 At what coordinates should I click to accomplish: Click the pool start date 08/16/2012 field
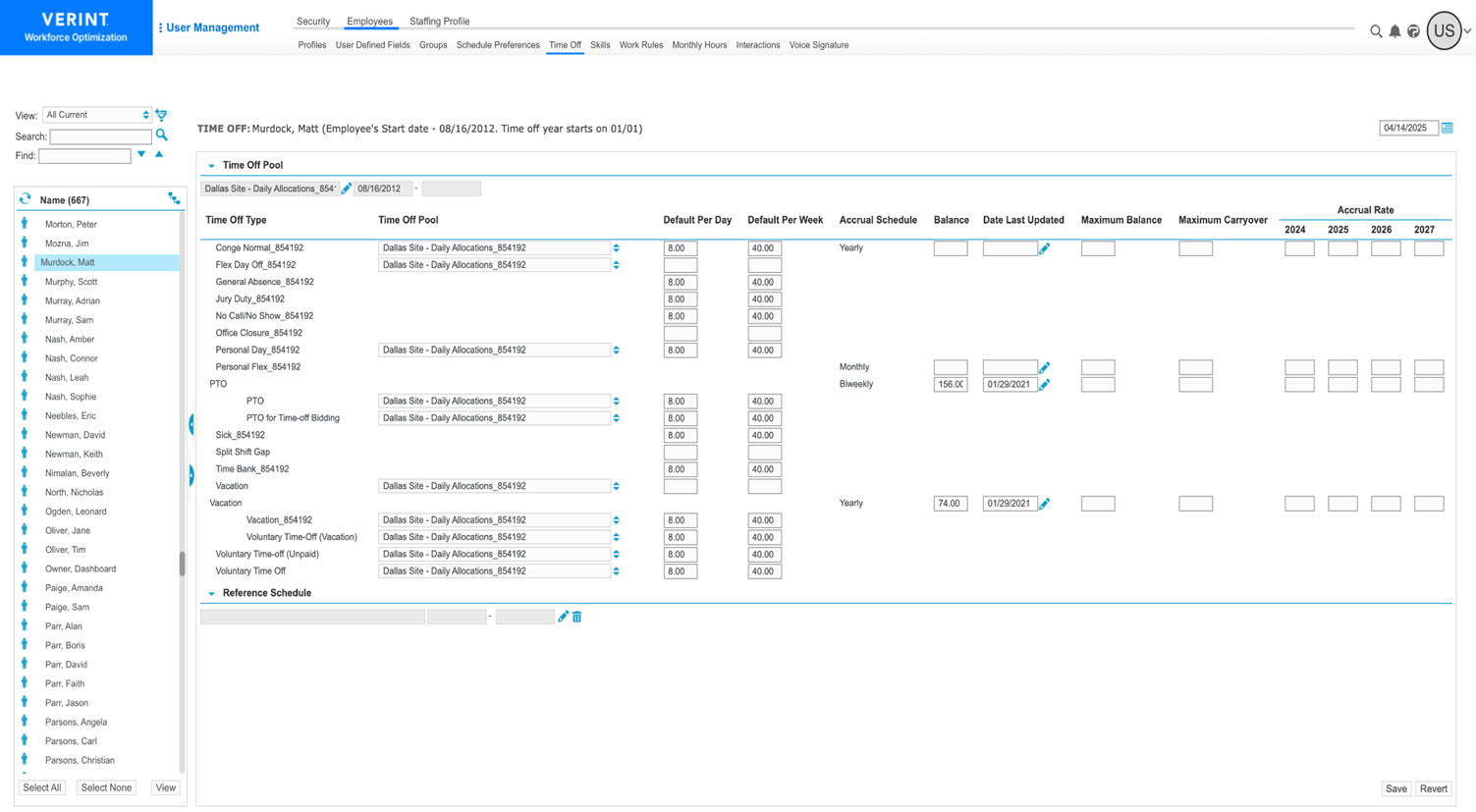383,189
